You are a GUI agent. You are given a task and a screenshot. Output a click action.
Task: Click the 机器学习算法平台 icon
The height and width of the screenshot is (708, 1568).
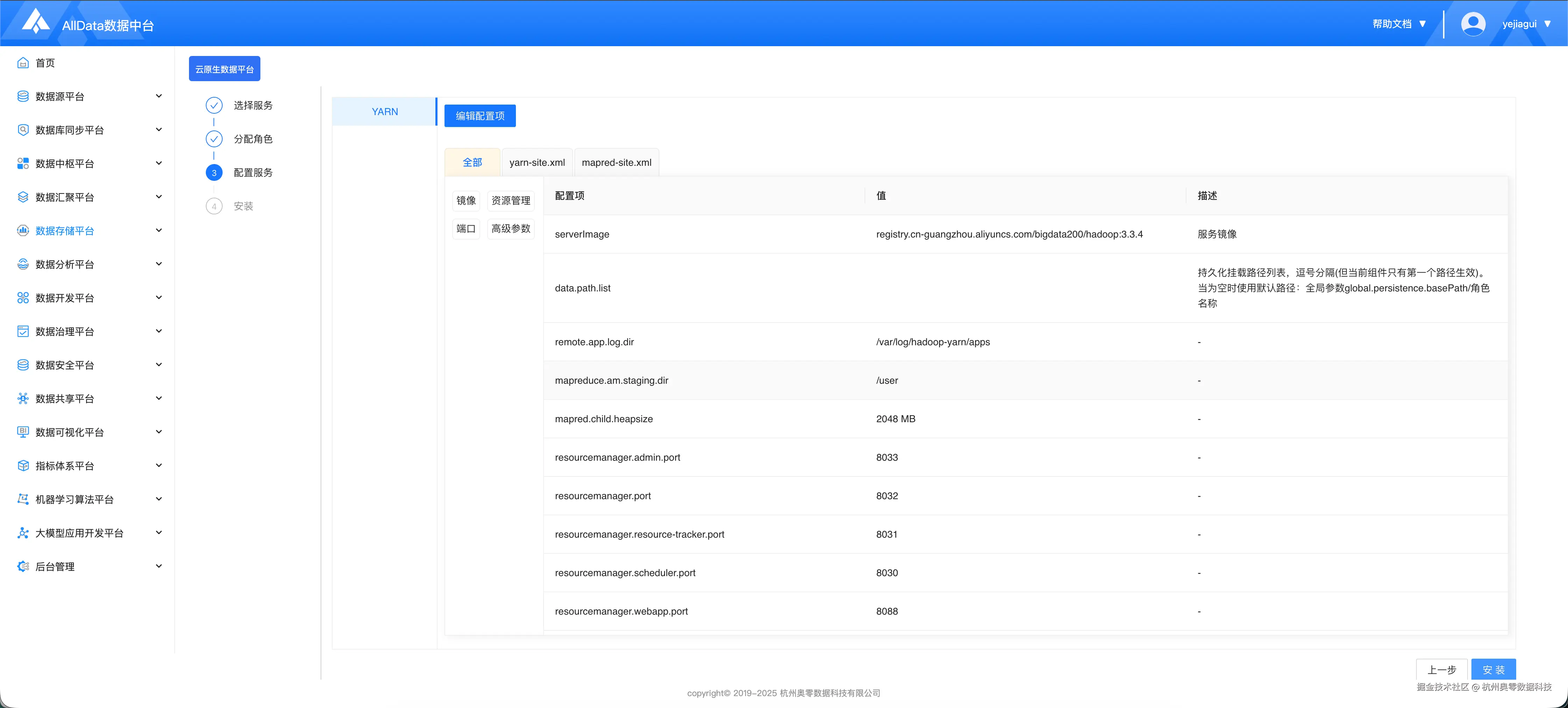point(23,499)
